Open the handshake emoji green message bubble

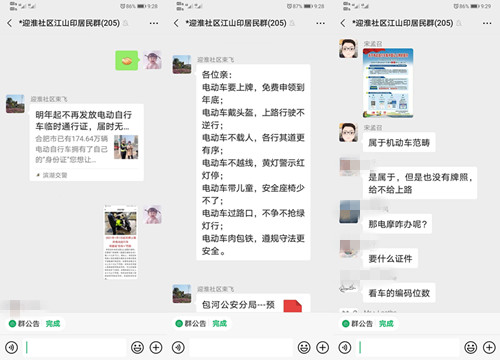127,60
